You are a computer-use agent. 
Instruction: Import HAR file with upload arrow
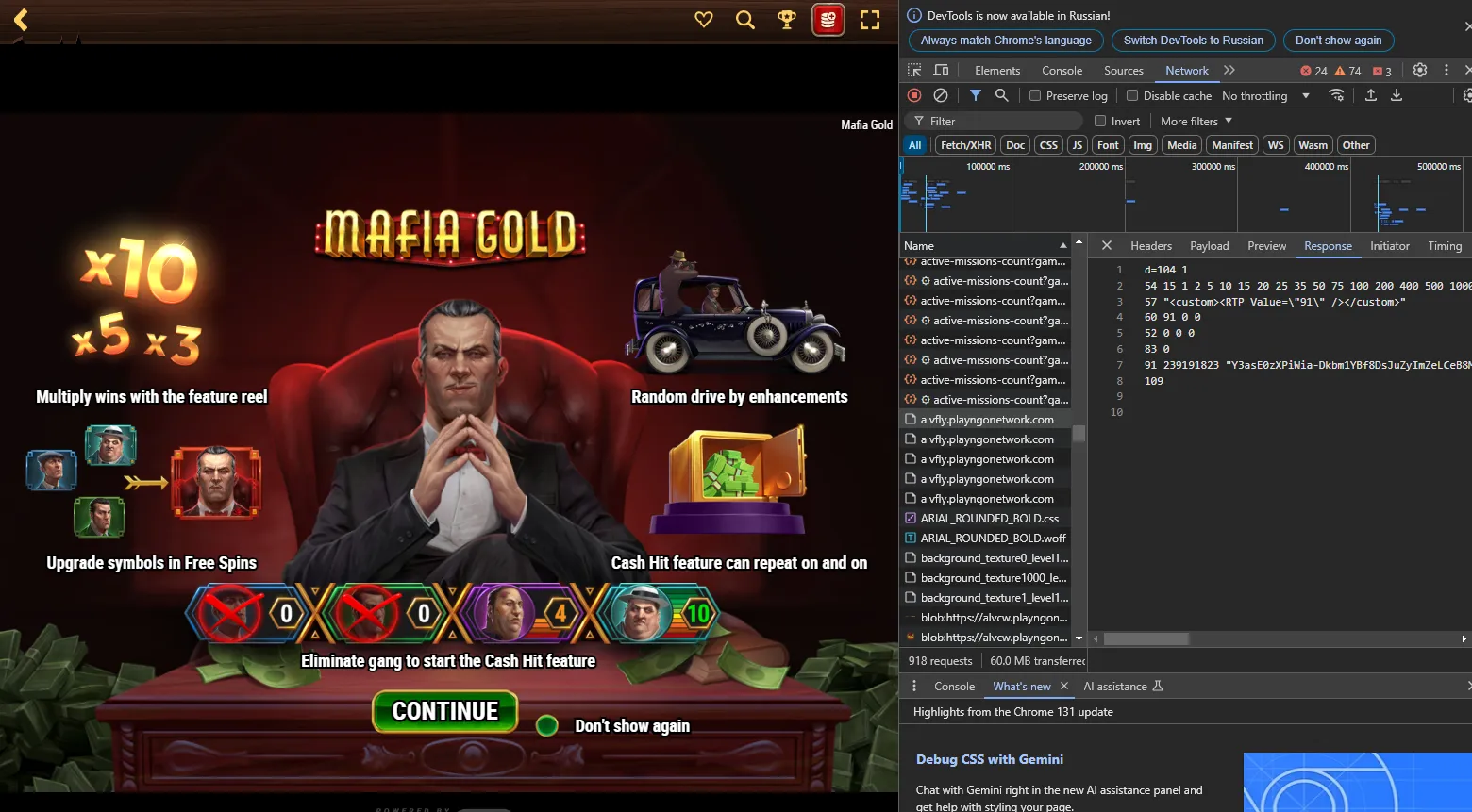(1371, 95)
